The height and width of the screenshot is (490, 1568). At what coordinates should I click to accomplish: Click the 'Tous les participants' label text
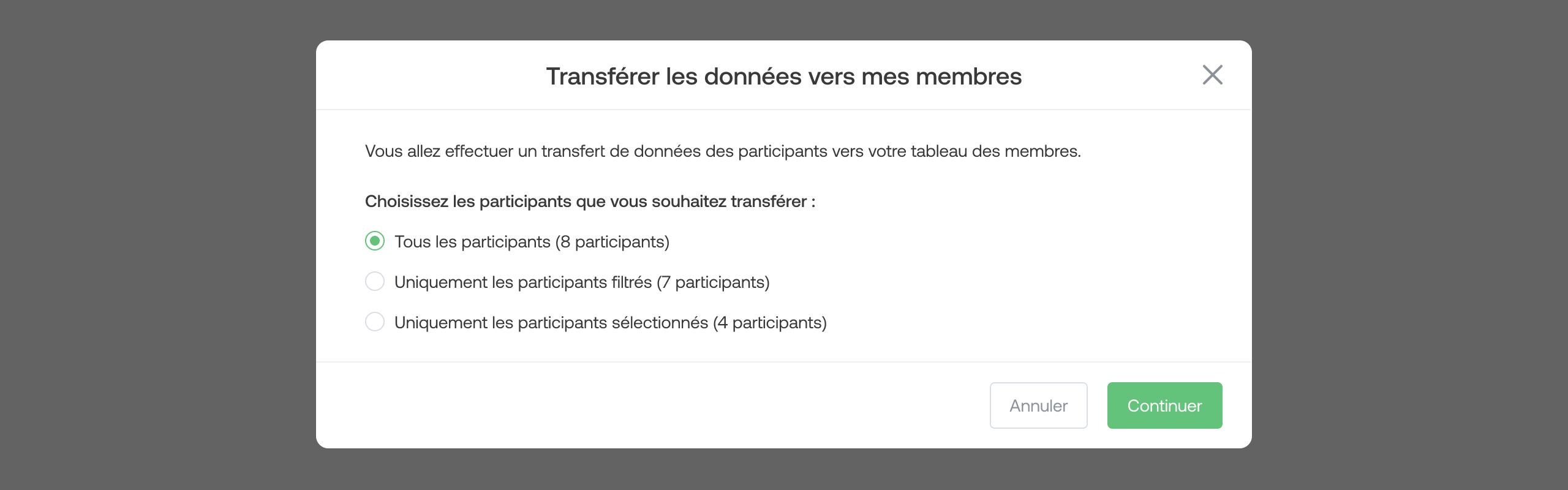473,242
